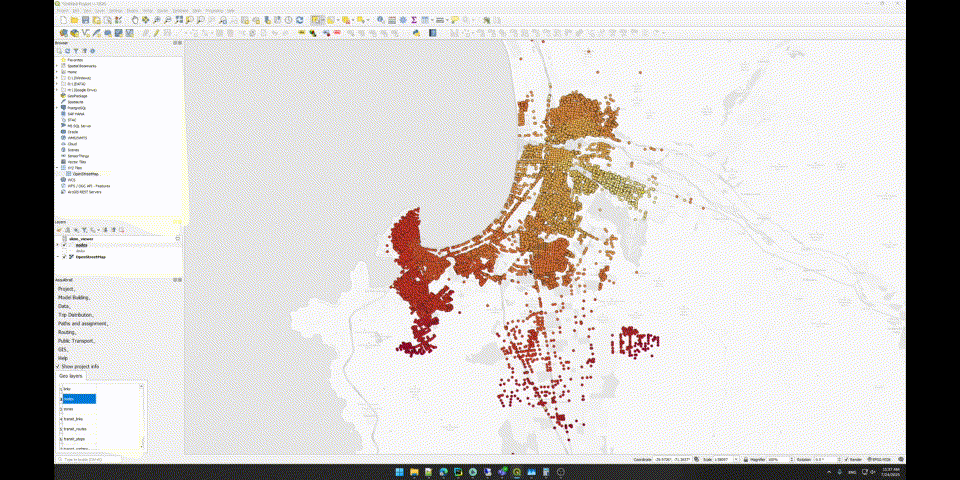Toggle visibility of the nodes layer
The image size is (960, 480).
64,245
